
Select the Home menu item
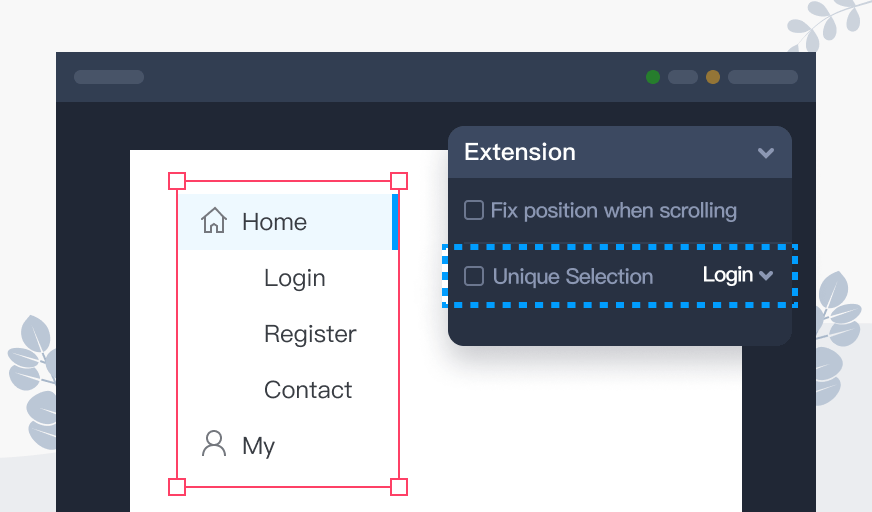[274, 222]
